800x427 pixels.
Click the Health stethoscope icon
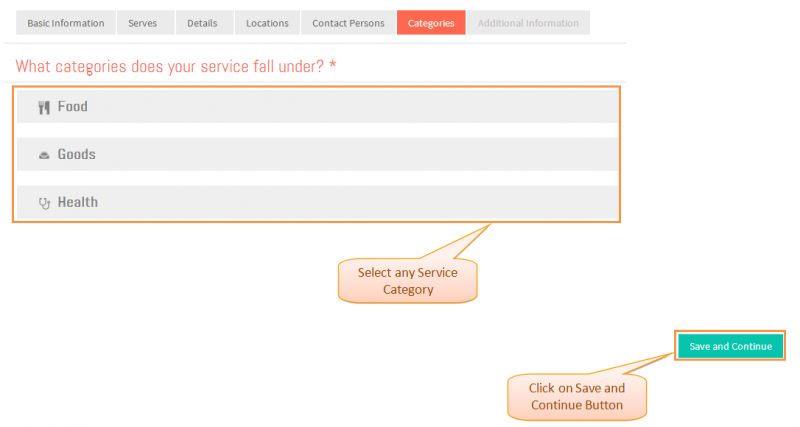[44, 203]
